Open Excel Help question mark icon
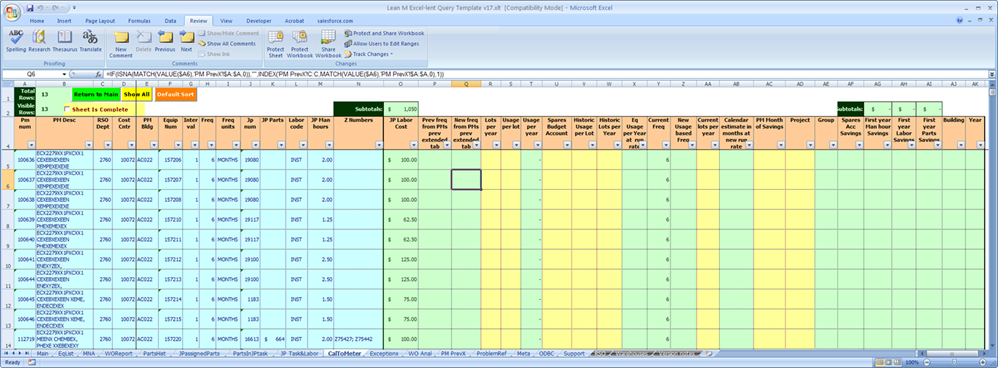Viewport: 998px width, 368px height. tap(960, 20)
